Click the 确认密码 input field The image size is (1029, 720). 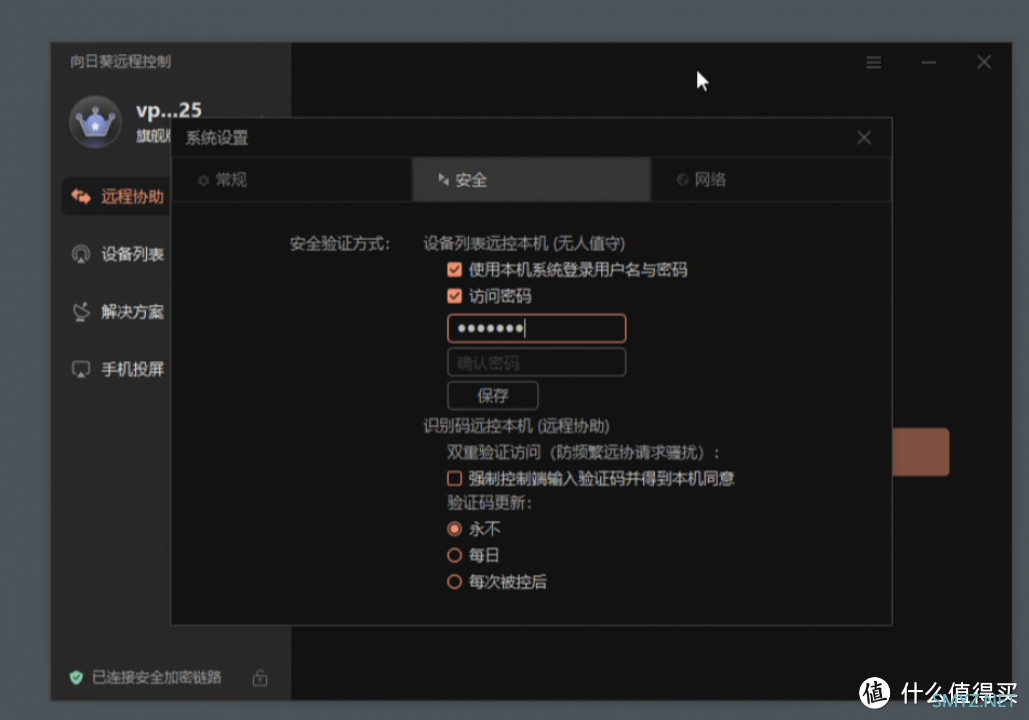tap(537, 362)
